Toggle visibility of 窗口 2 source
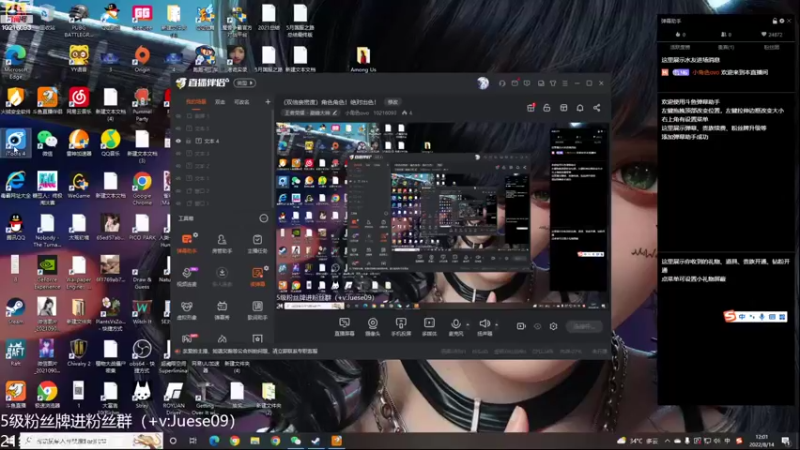 tap(178, 191)
